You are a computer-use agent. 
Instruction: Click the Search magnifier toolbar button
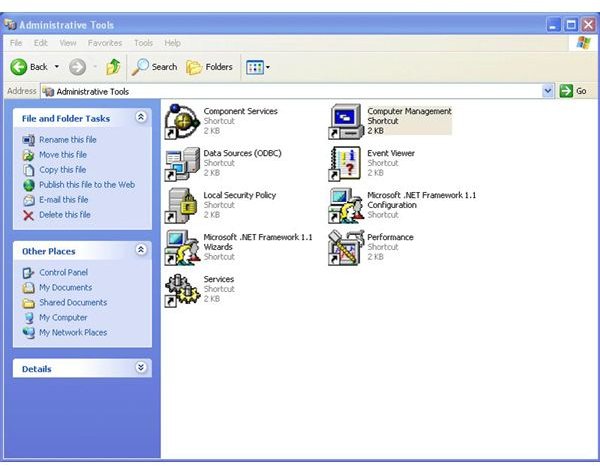[155, 67]
